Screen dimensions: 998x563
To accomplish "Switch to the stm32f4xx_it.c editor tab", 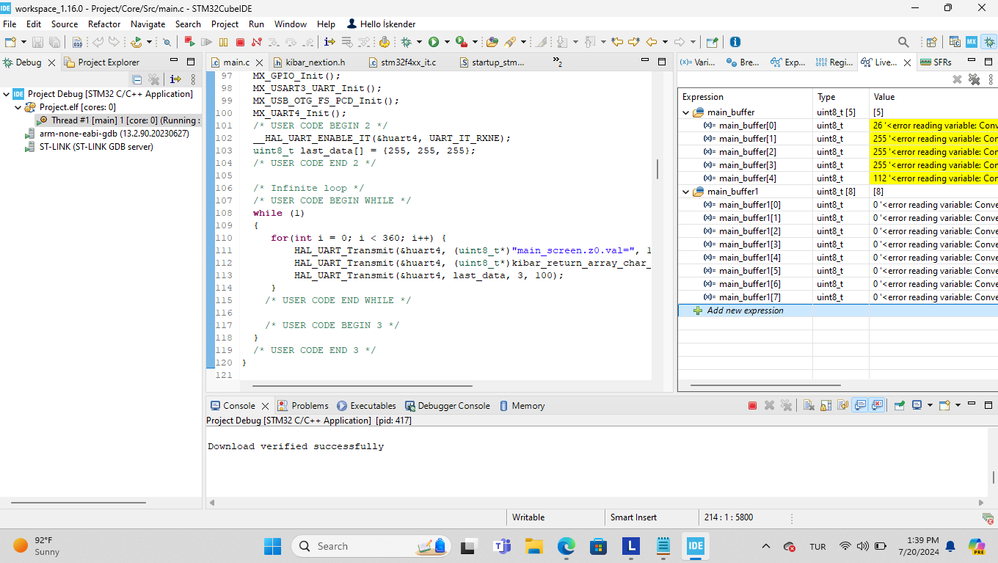I will pos(408,62).
